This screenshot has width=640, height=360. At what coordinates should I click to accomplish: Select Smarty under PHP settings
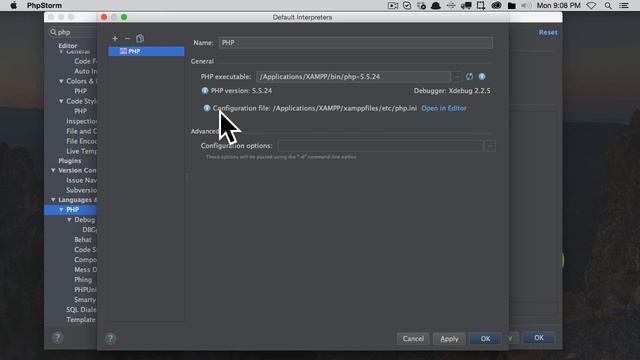[85, 300]
